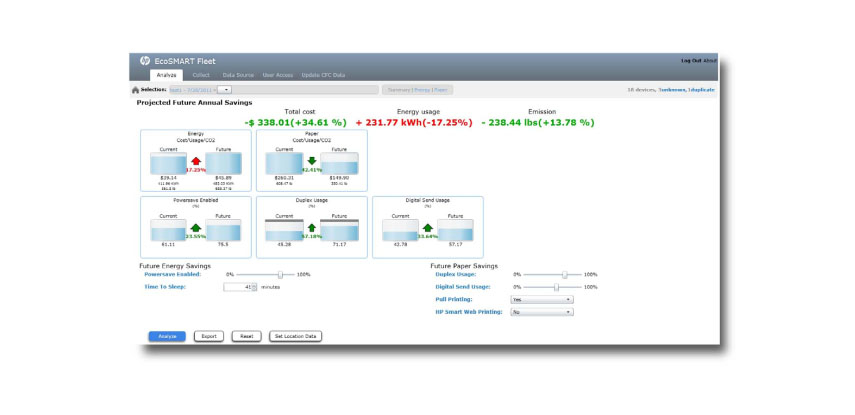Click the green arrow in Duplex Usage card
Viewport: 855px width, 415px height.
coord(311,228)
